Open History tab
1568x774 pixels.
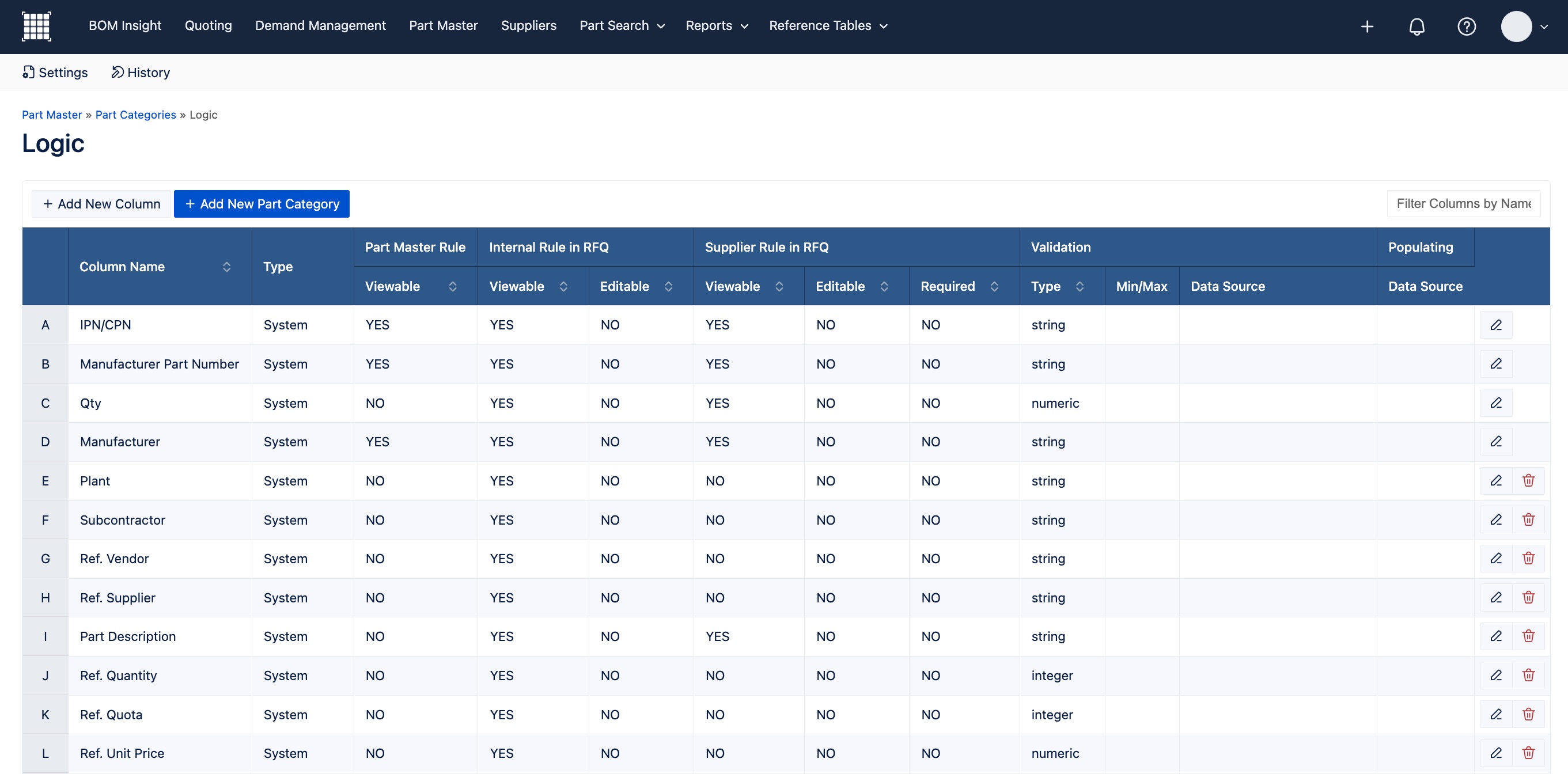(141, 73)
